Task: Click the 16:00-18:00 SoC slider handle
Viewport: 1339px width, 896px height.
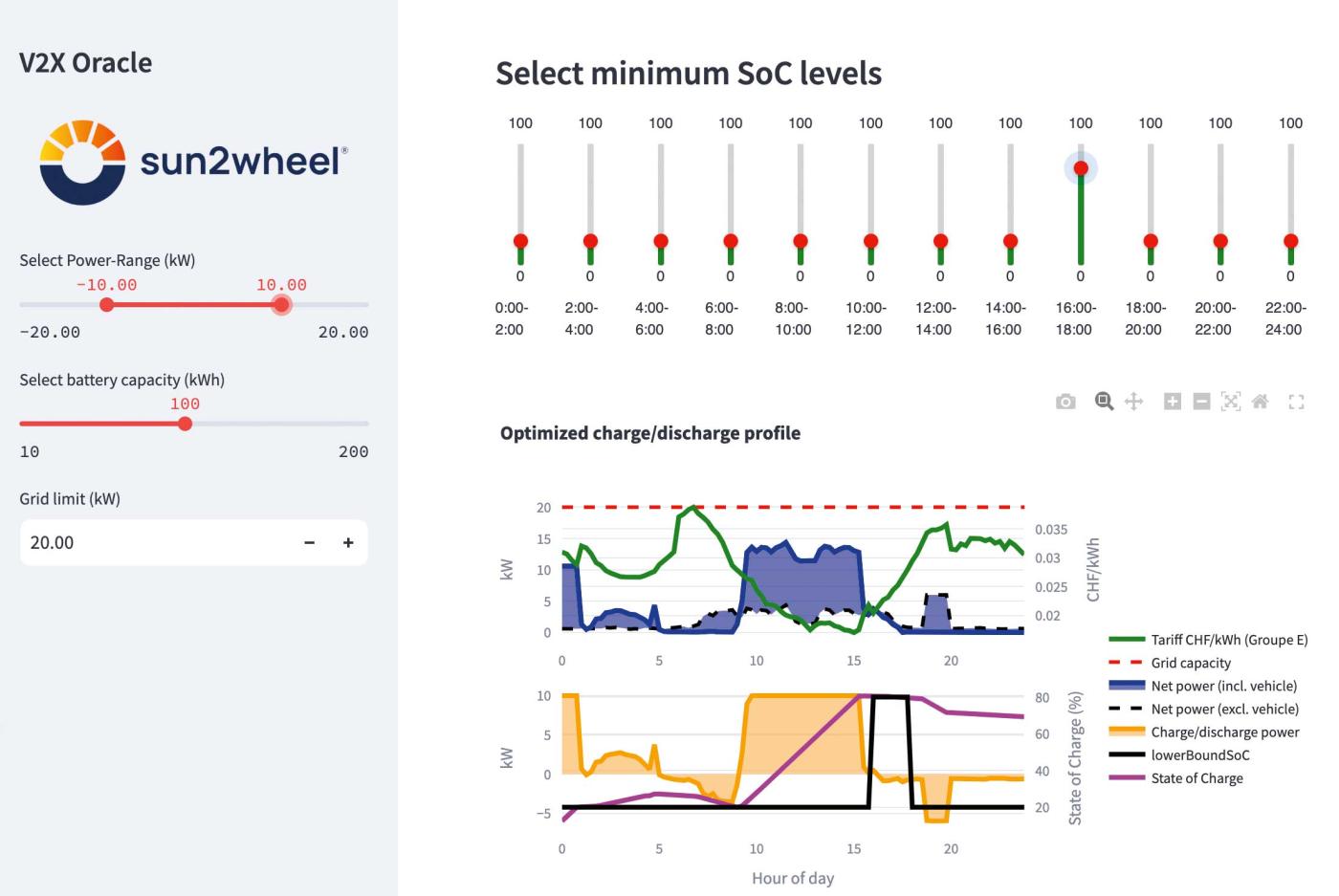Action: [x=1081, y=169]
